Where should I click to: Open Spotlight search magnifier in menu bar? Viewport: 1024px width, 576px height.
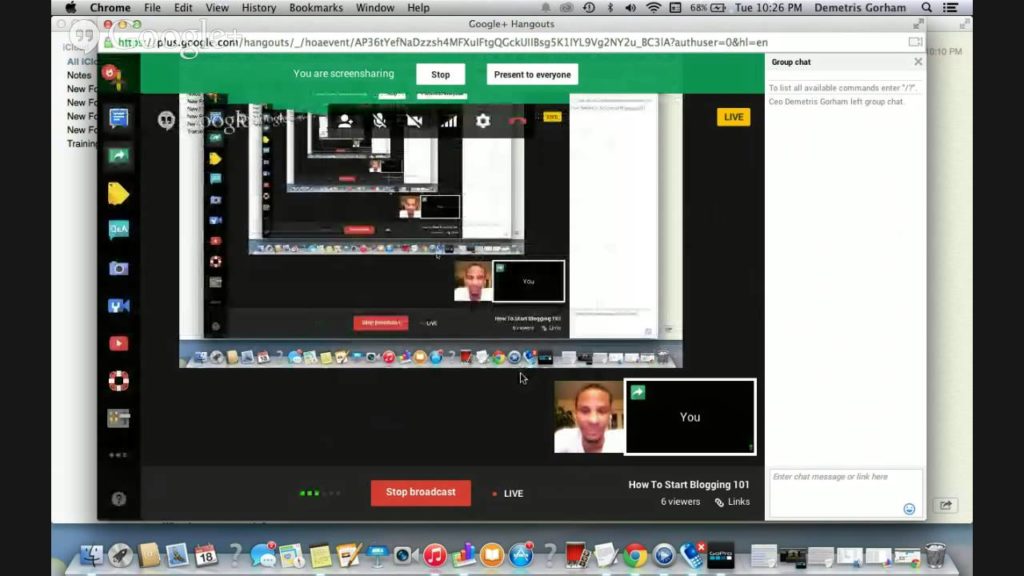coord(927,8)
